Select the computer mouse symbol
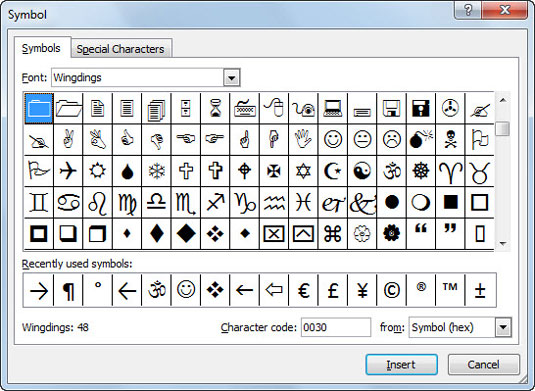 pyautogui.click(x=274, y=108)
